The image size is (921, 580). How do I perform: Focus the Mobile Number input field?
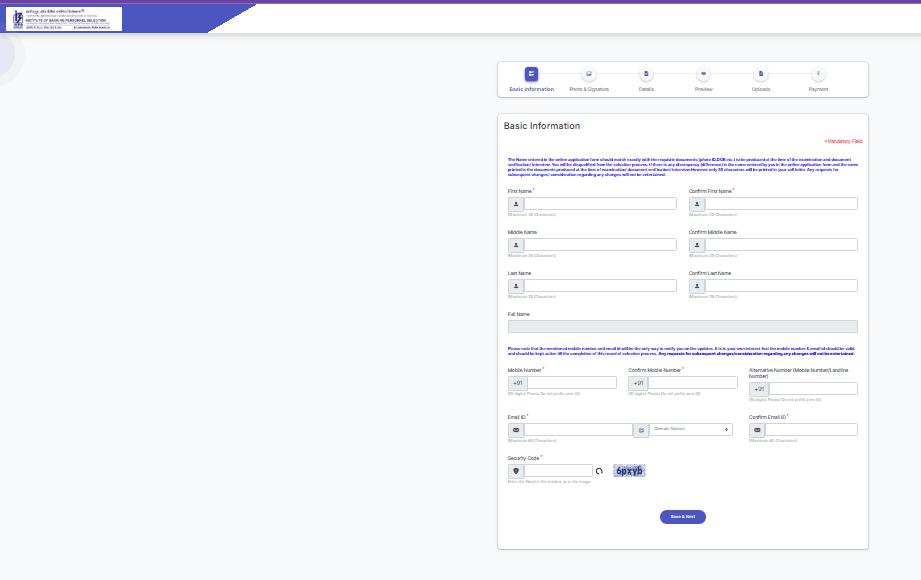(x=571, y=383)
